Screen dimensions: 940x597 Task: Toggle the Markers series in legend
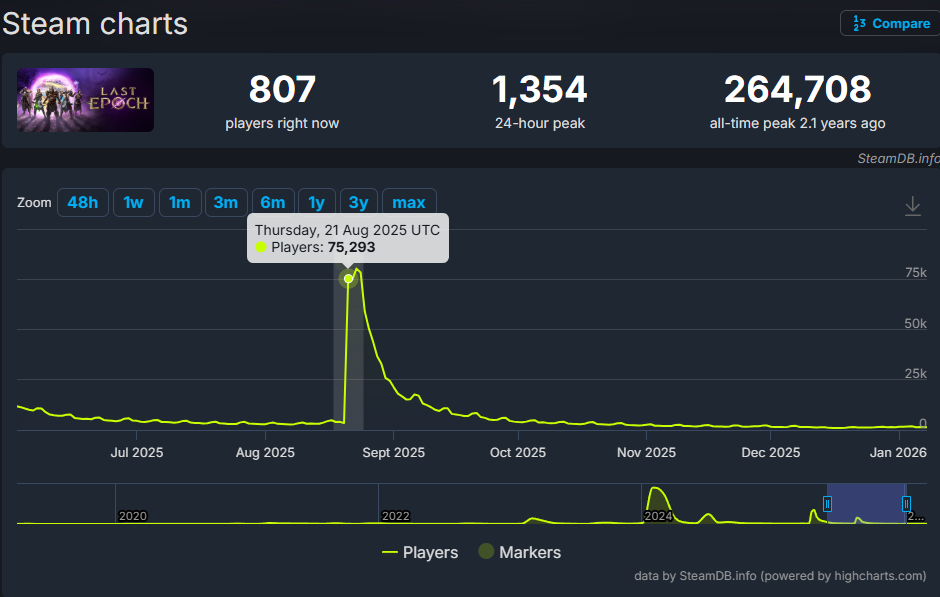(529, 552)
